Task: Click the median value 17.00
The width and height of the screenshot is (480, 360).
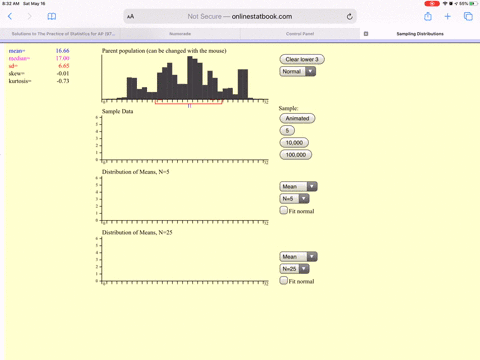Action: click(62, 58)
